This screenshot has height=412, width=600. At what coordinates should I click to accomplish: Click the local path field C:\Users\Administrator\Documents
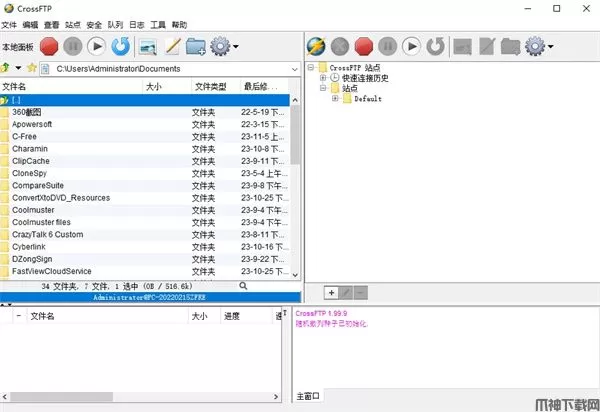[x=169, y=69]
